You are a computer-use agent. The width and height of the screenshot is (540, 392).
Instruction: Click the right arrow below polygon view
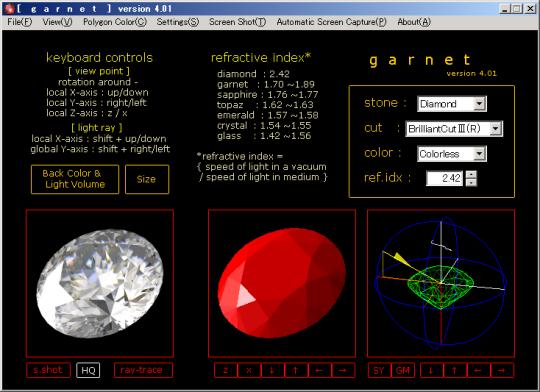[x=343, y=370]
